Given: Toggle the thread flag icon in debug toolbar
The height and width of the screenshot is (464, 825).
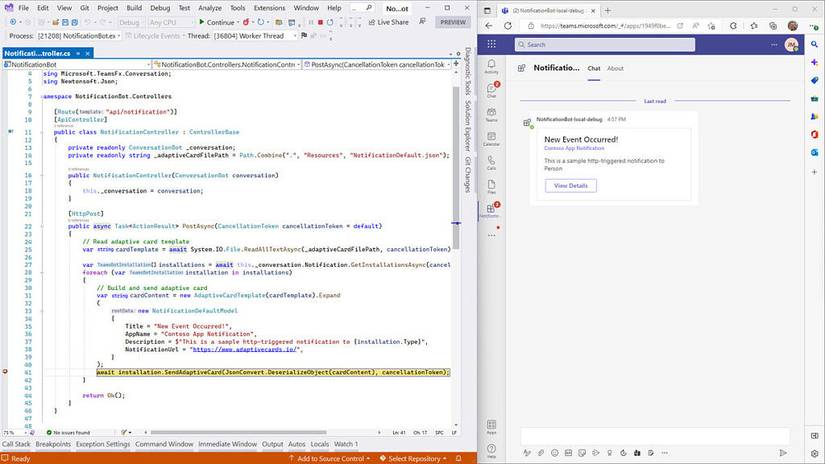Looking at the screenshot, I should (x=304, y=35).
